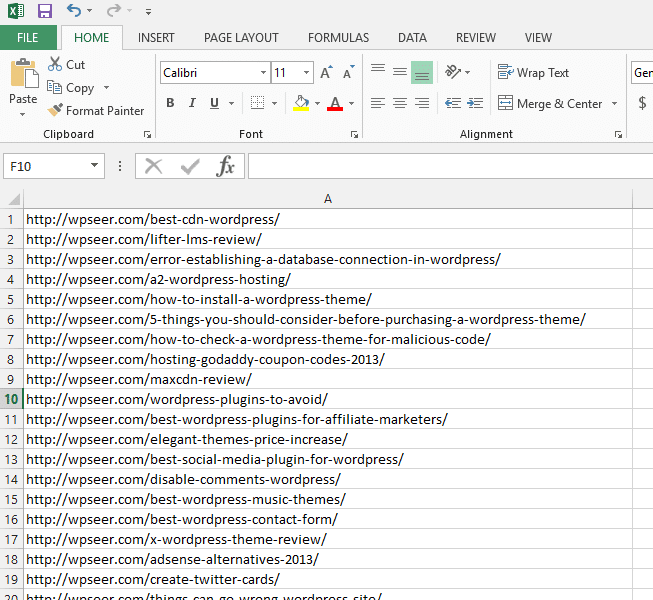Click the Cancel X icon in formula bar

click(154, 166)
